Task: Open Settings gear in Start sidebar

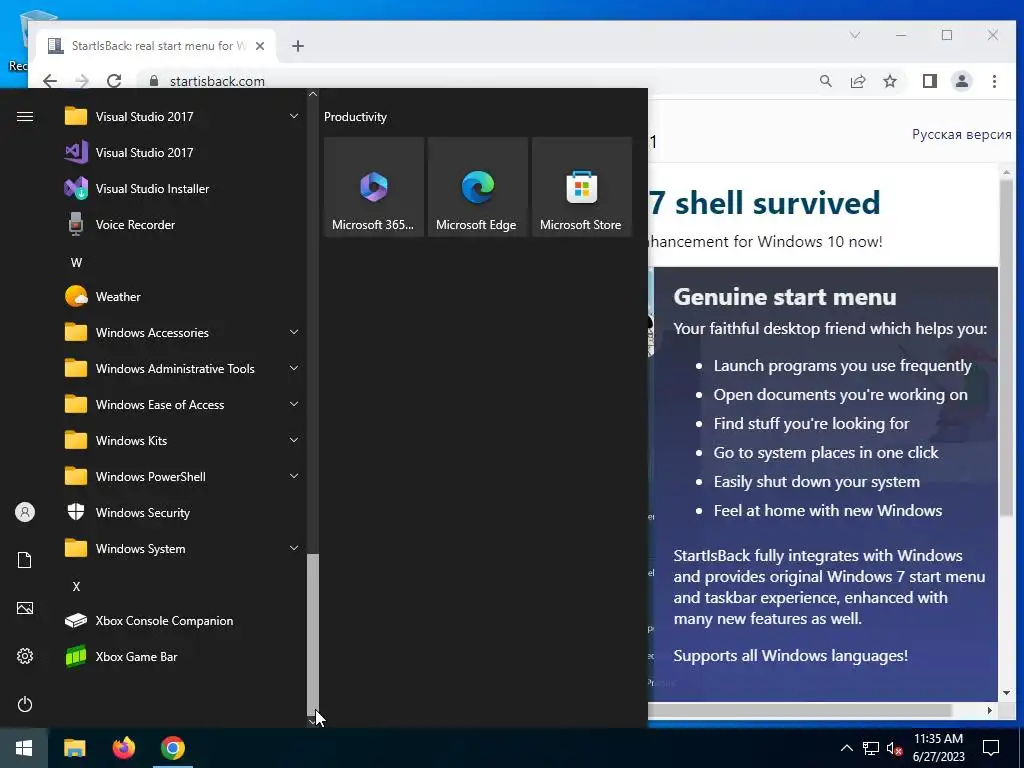Action: point(25,656)
